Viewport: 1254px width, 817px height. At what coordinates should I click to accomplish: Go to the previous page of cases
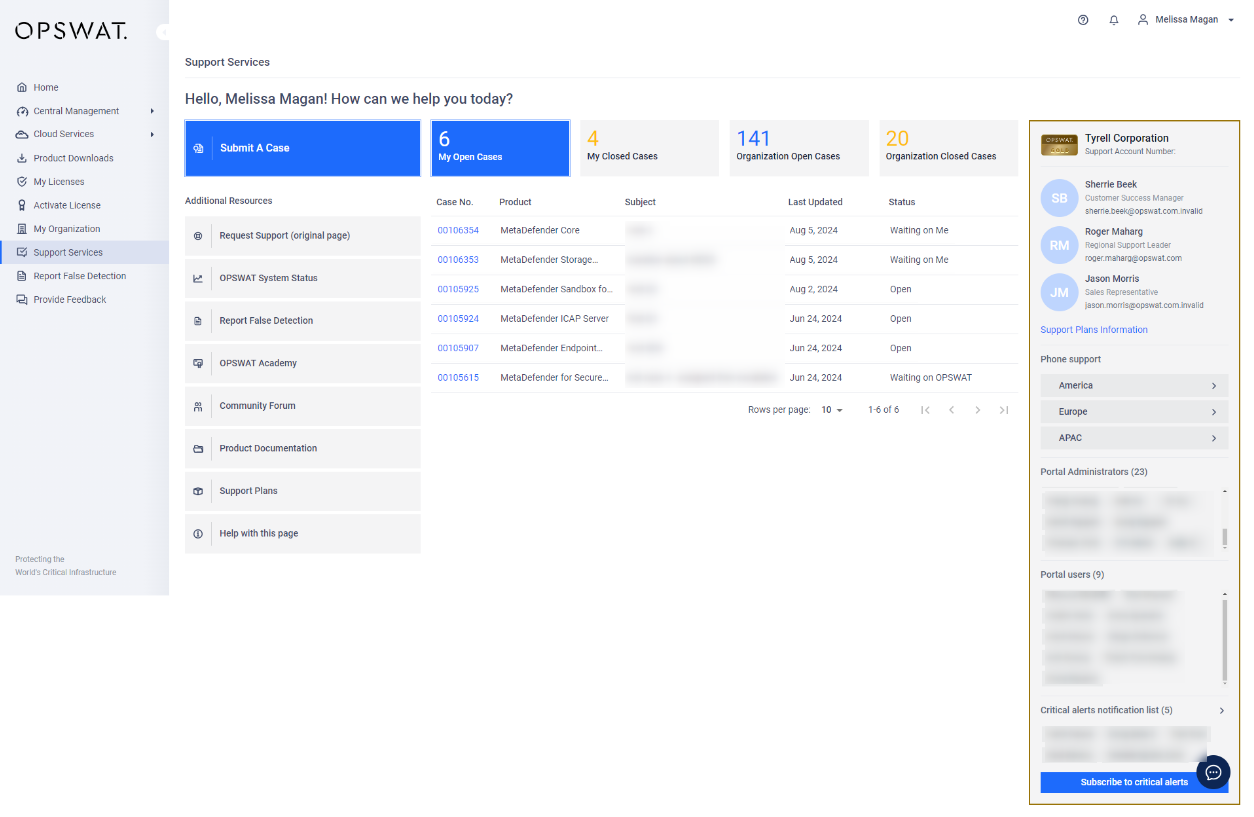tap(951, 410)
